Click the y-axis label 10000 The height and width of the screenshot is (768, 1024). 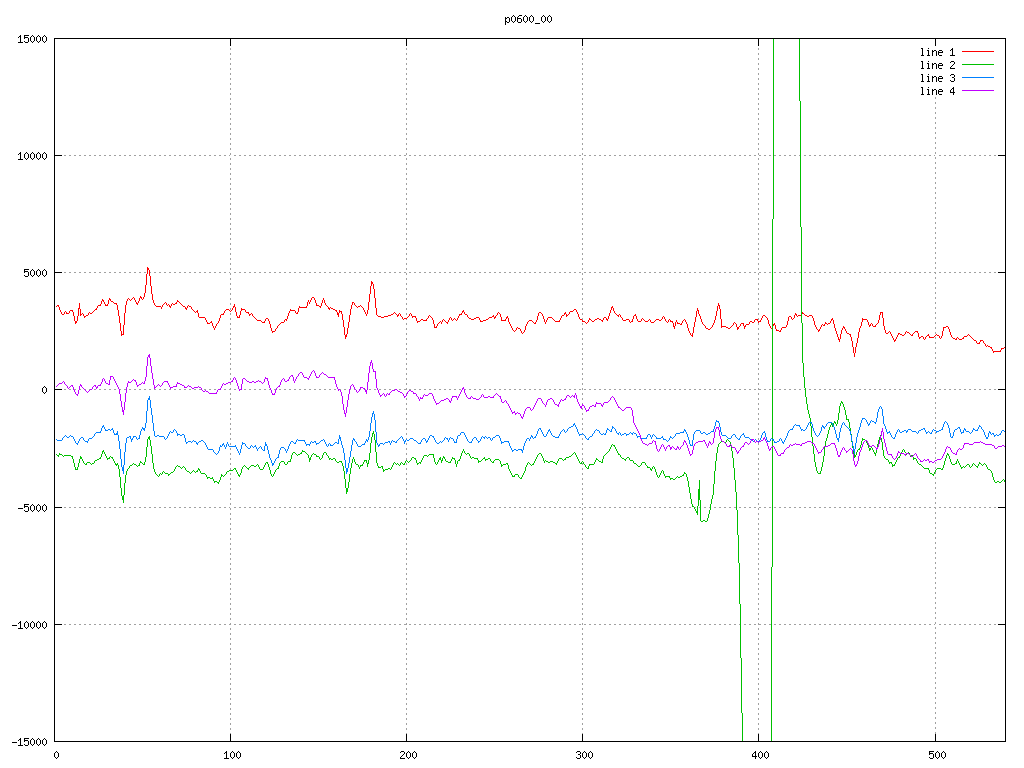point(32,155)
